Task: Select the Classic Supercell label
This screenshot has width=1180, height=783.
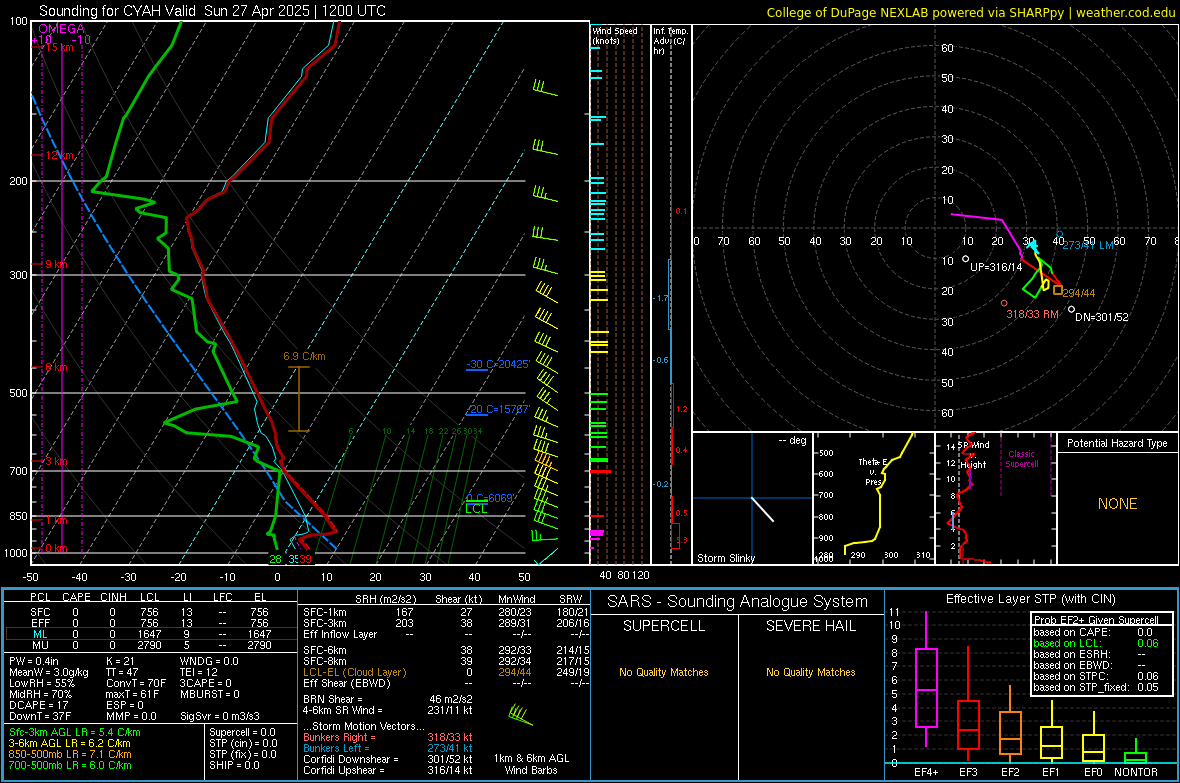Action: pos(1021,459)
